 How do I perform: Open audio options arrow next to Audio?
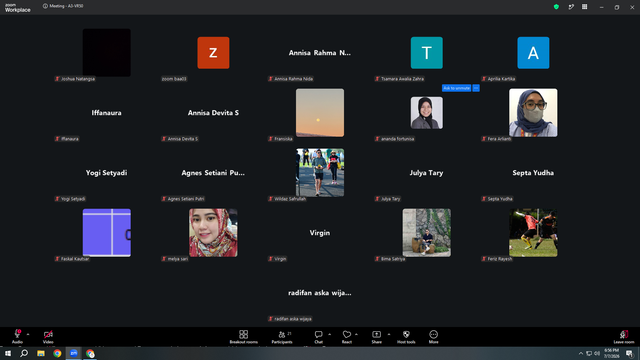point(28,334)
